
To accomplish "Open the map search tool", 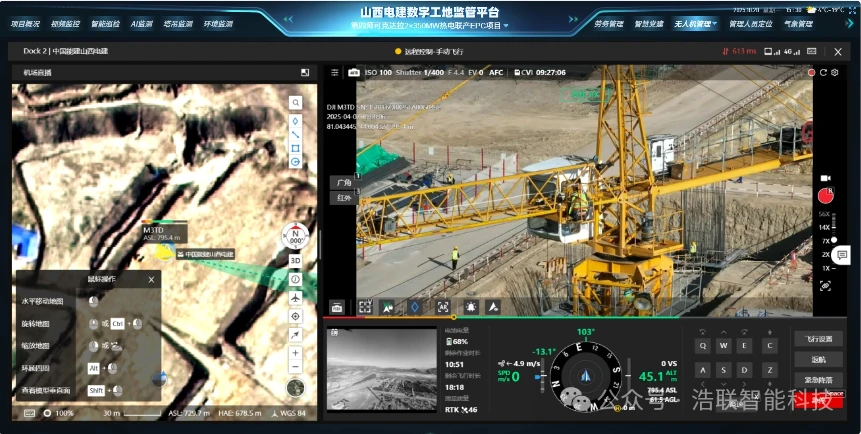I will [295, 103].
